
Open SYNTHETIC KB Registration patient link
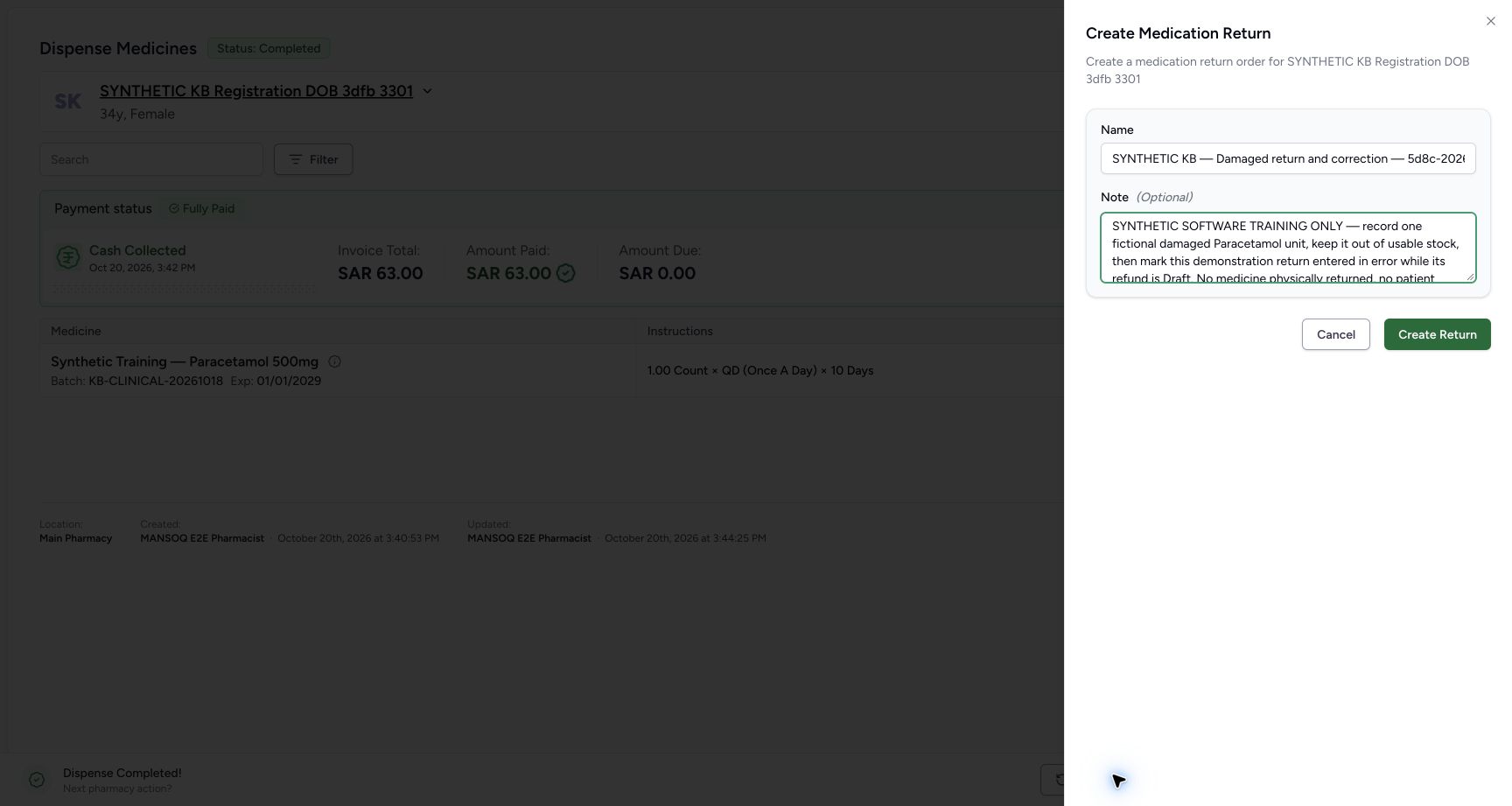pos(256,91)
